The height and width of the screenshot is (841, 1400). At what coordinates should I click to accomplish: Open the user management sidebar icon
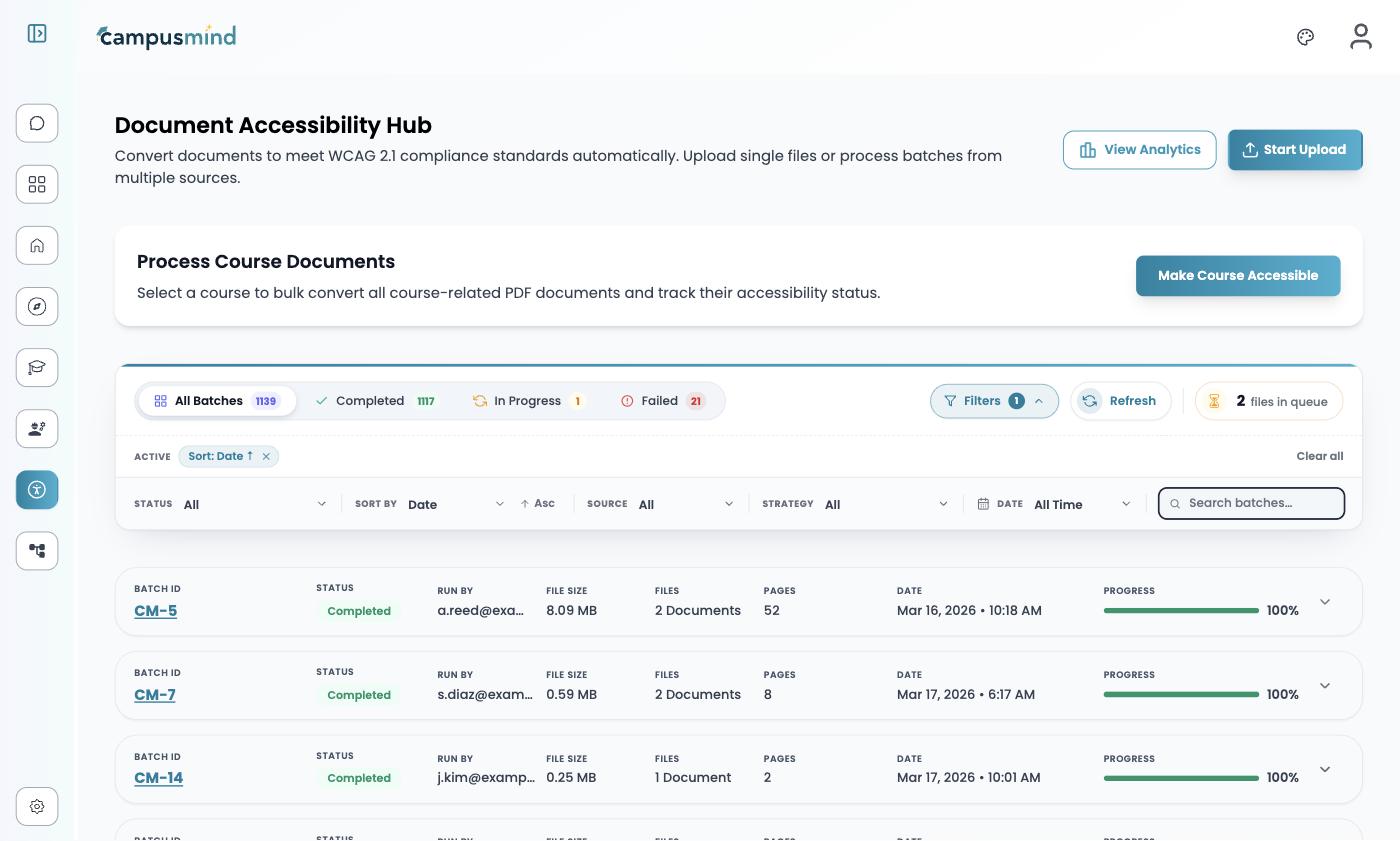(37, 428)
